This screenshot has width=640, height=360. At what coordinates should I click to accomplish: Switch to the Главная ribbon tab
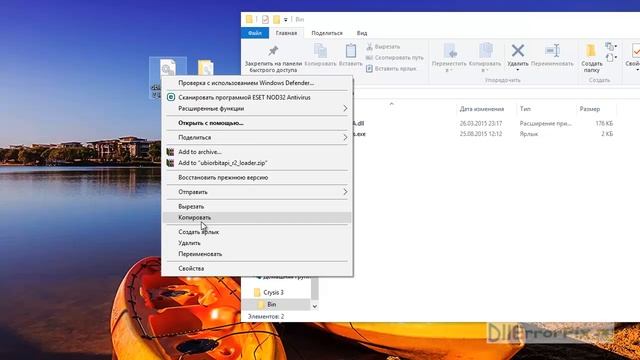tap(286, 33)
